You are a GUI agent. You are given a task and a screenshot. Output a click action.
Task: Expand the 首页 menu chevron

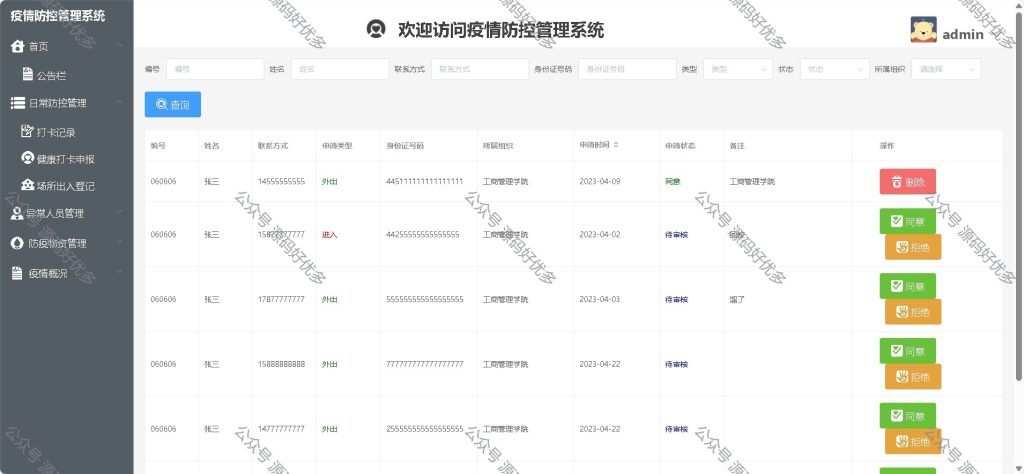pos(120,45)
